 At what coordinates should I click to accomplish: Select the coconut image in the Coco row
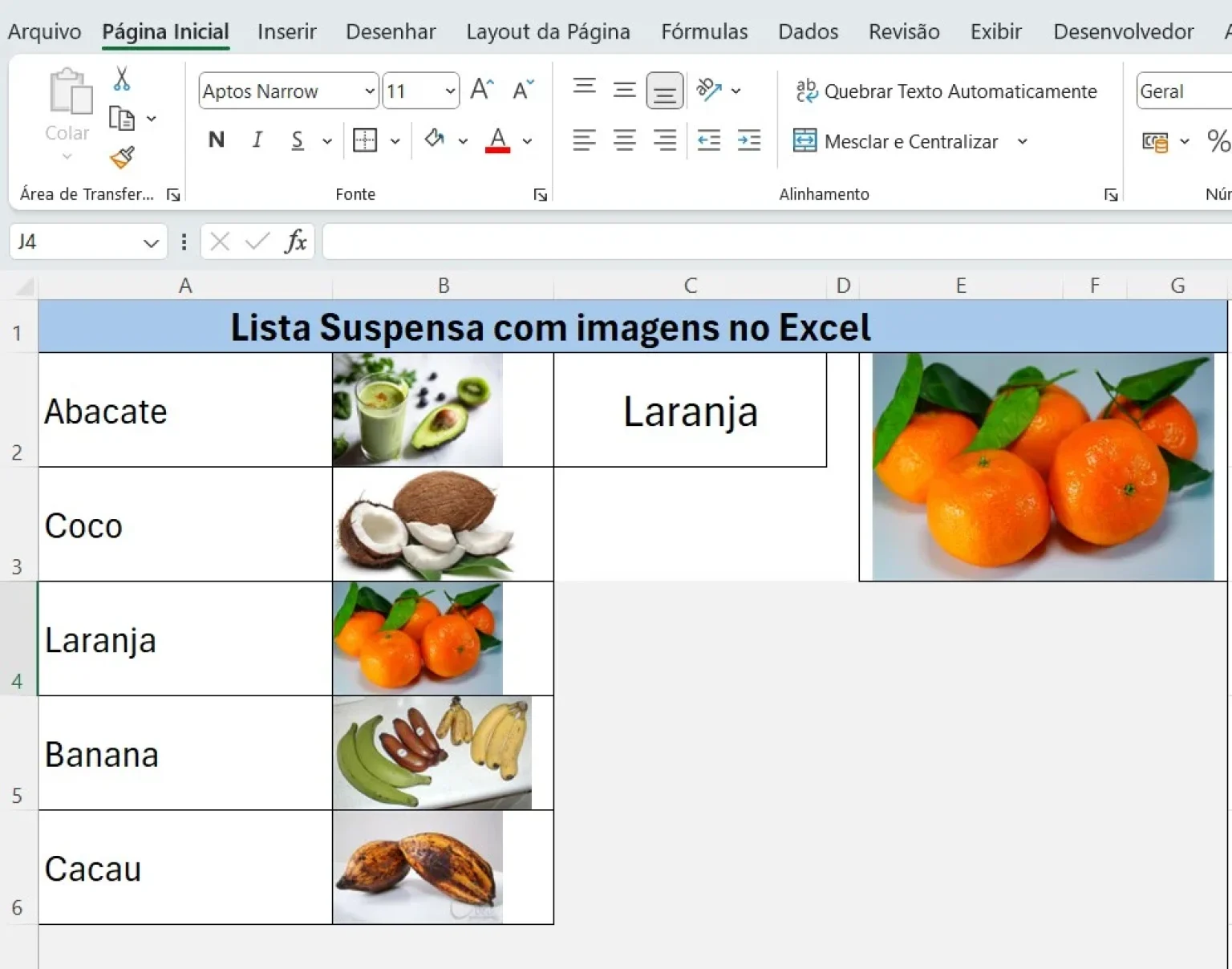425,525
